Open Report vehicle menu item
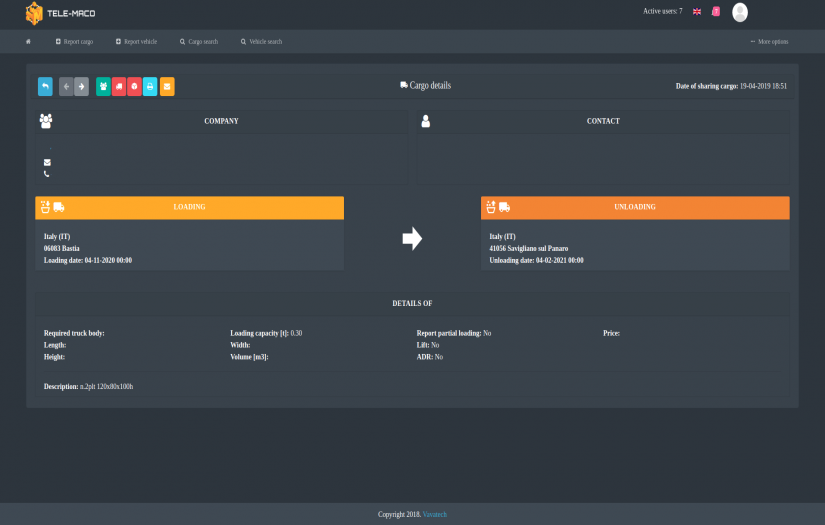825x525 pixels. click(136, 42)
